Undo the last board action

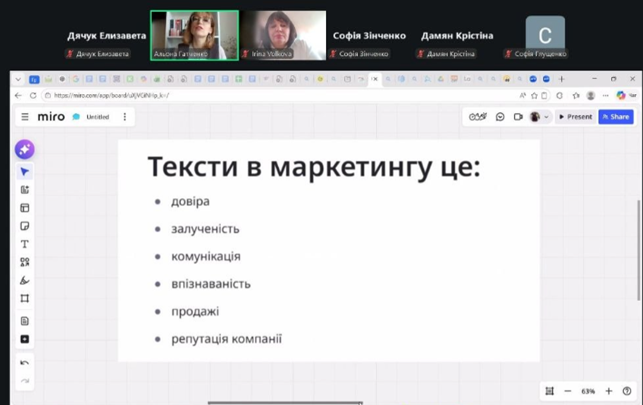[25, 362]
